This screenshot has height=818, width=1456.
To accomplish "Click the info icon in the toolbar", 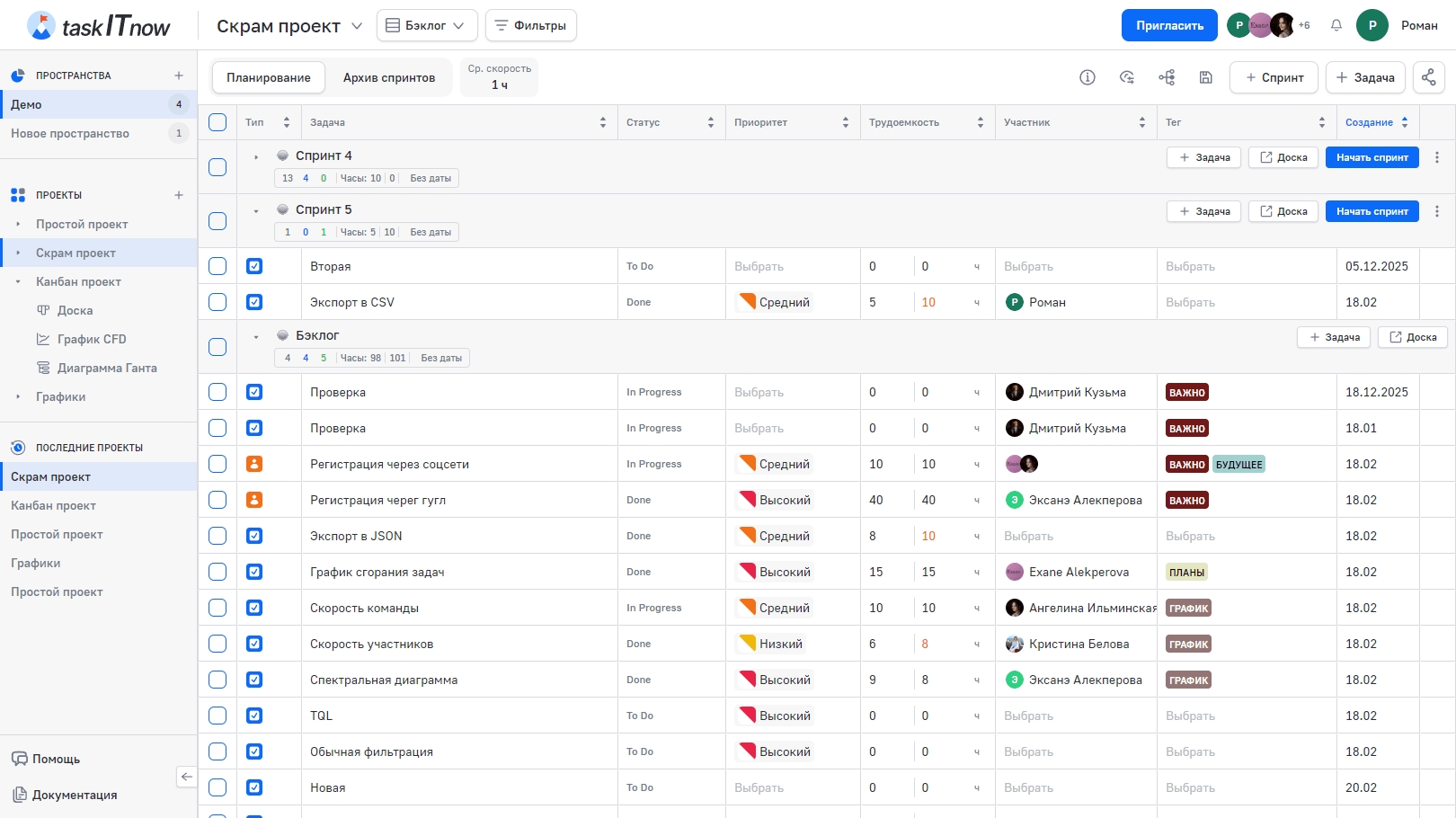I will (1087, 77).
